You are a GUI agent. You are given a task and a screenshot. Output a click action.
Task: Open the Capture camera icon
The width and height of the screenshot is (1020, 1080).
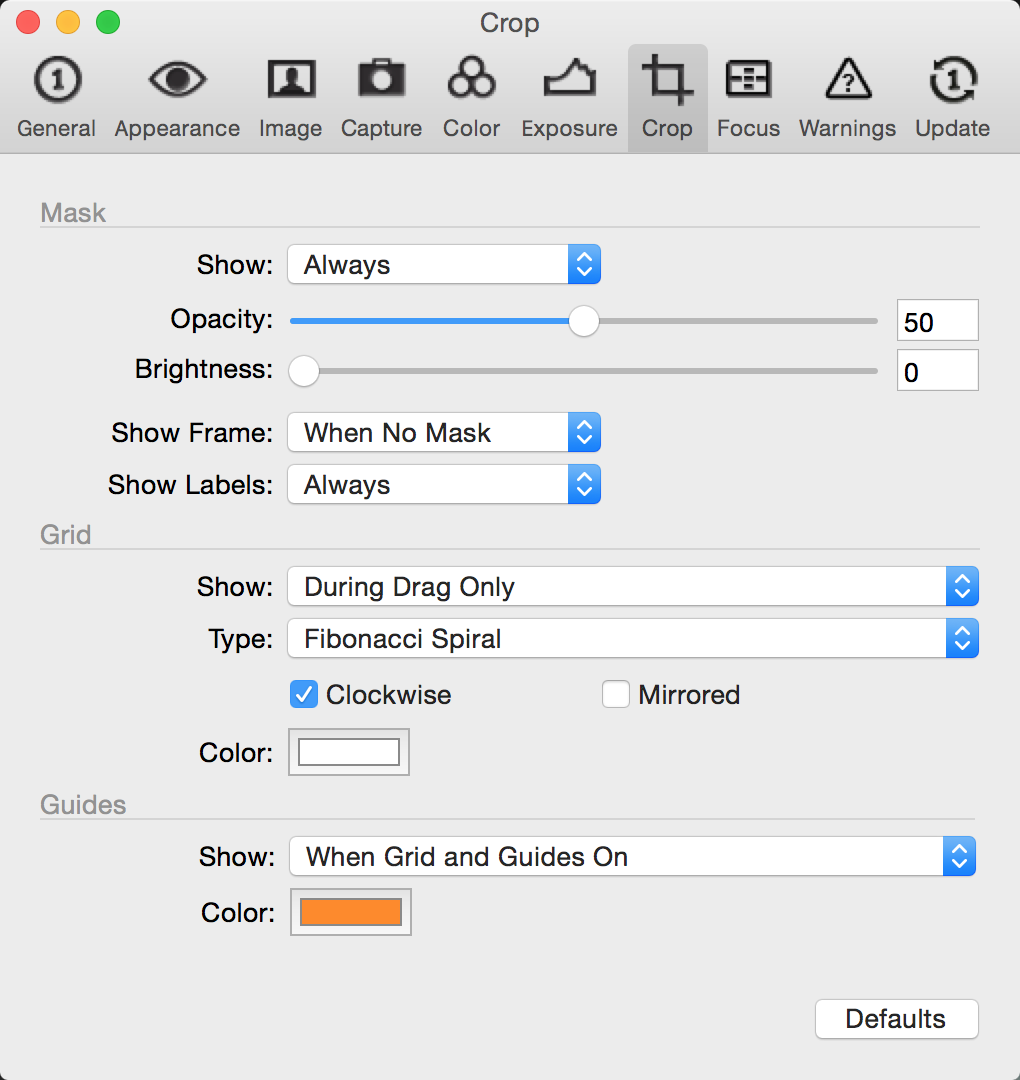coord(382,79)
